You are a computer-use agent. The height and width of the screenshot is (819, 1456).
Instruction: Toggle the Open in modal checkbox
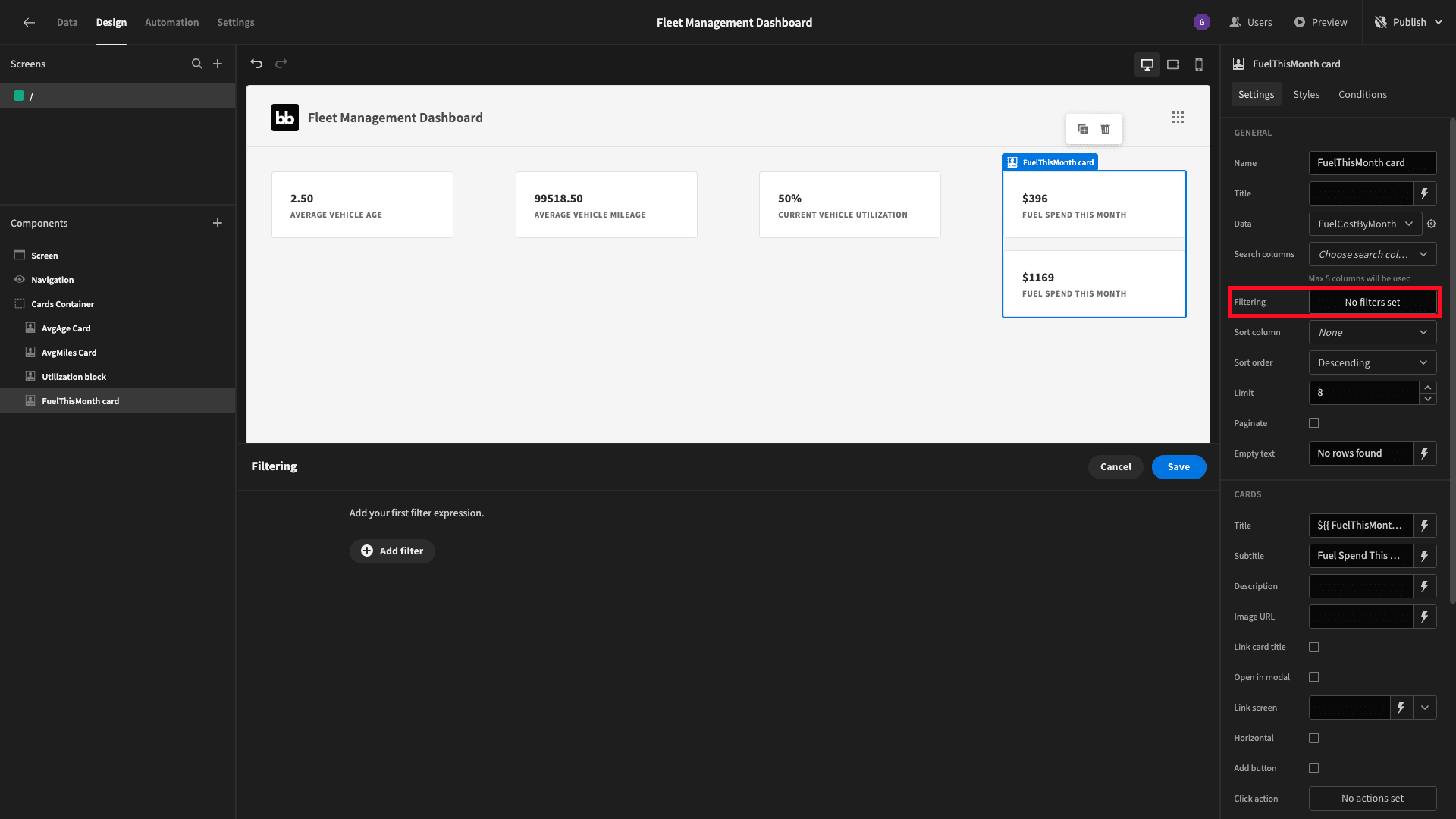coord(1314,677)
